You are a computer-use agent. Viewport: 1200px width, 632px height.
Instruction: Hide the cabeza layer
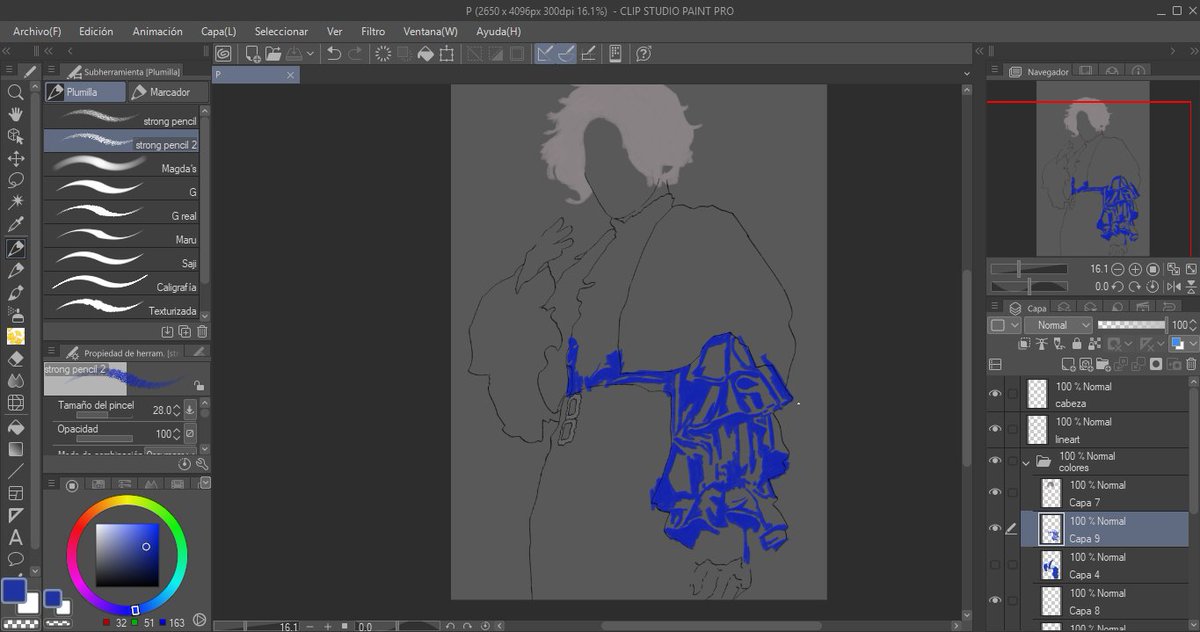click(995, 394)
